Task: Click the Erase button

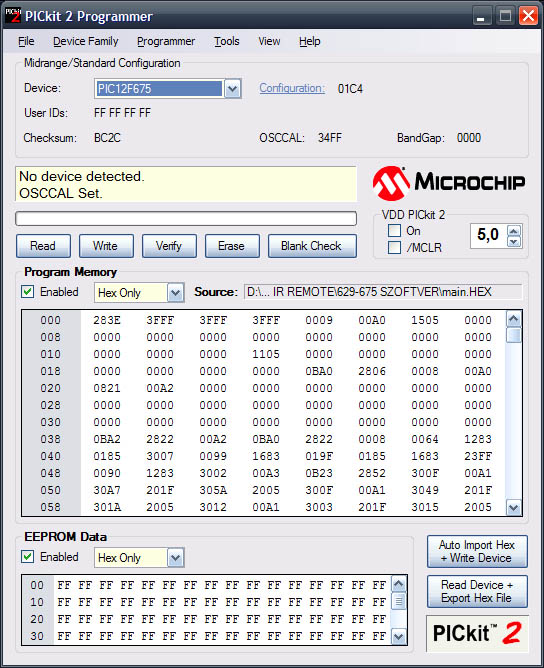Action: [x=232, y=246]
